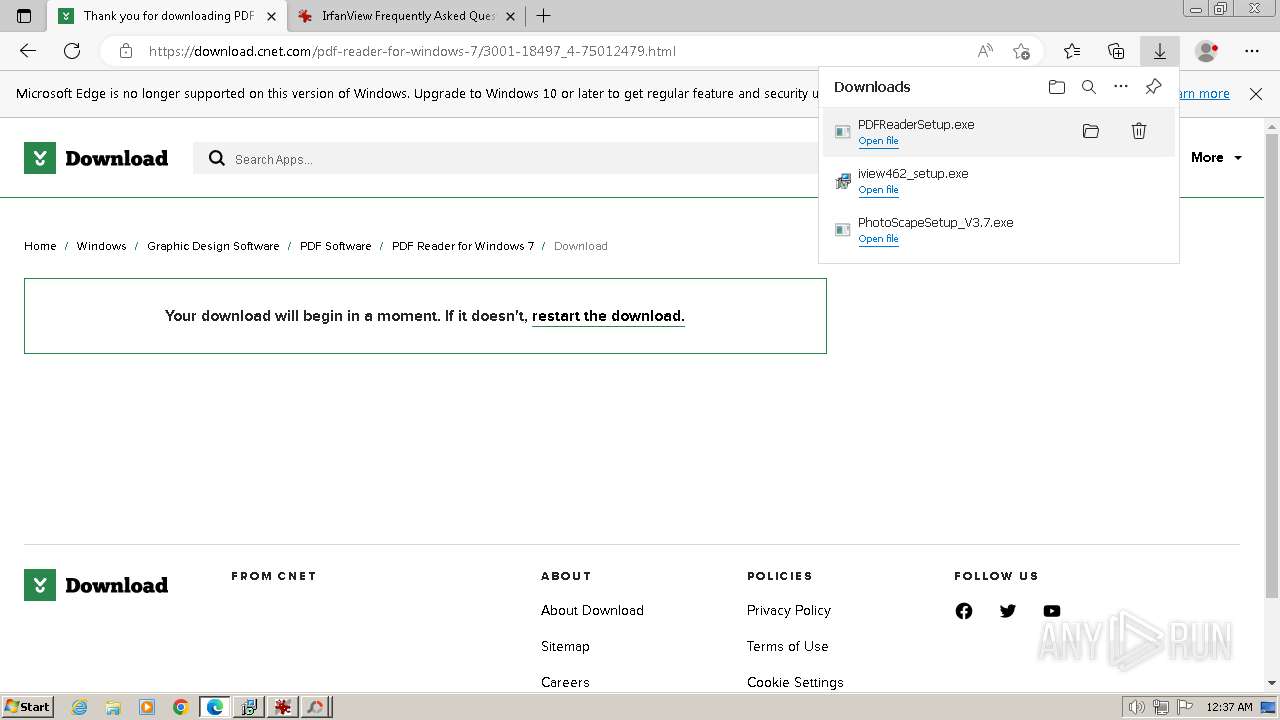Open Graphic Design Software breadcrumb
Image resolution: width=1280 pixels, height=720 pixels.
click(x=213, y=246)
